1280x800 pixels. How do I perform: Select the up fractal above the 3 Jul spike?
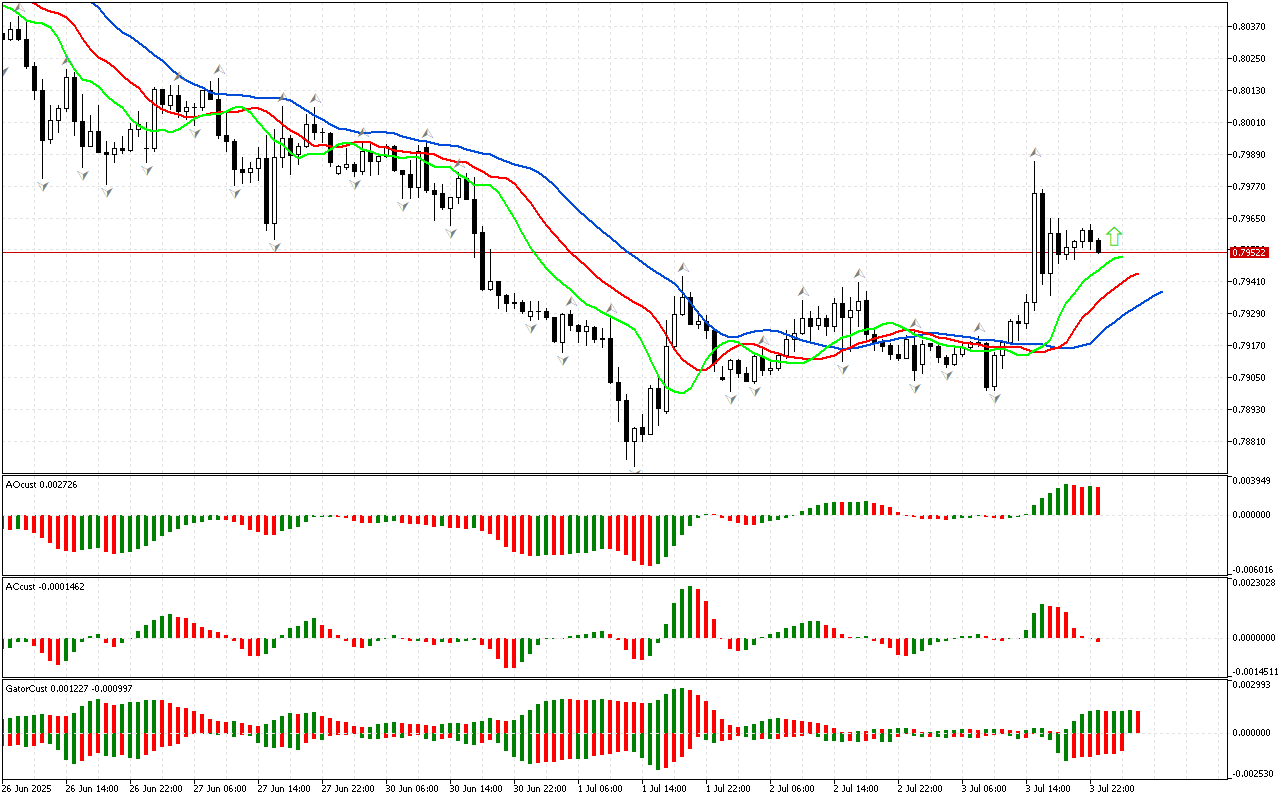click(1035, 153)
